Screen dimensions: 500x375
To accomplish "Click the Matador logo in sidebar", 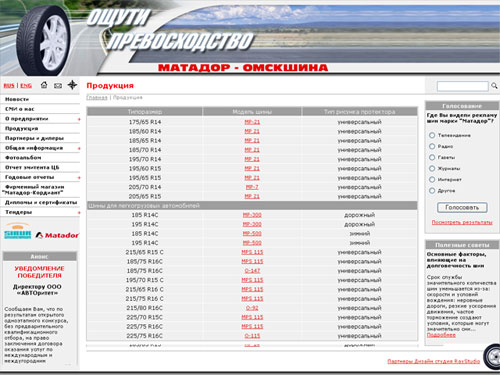I will click(57, 235).
